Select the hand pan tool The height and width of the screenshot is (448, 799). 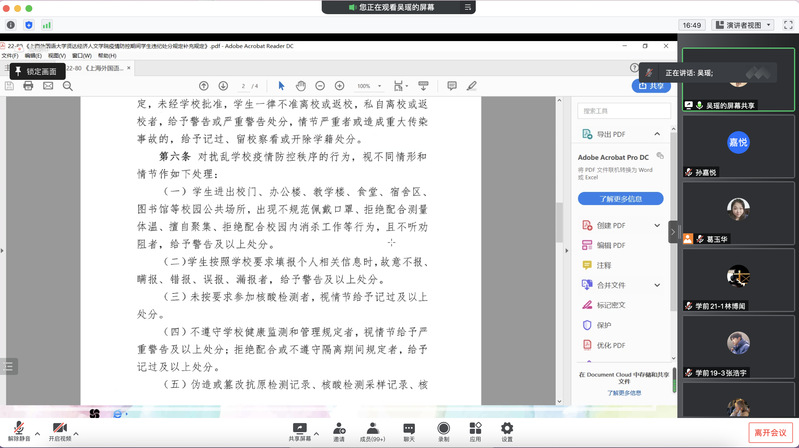click(301, 86)
